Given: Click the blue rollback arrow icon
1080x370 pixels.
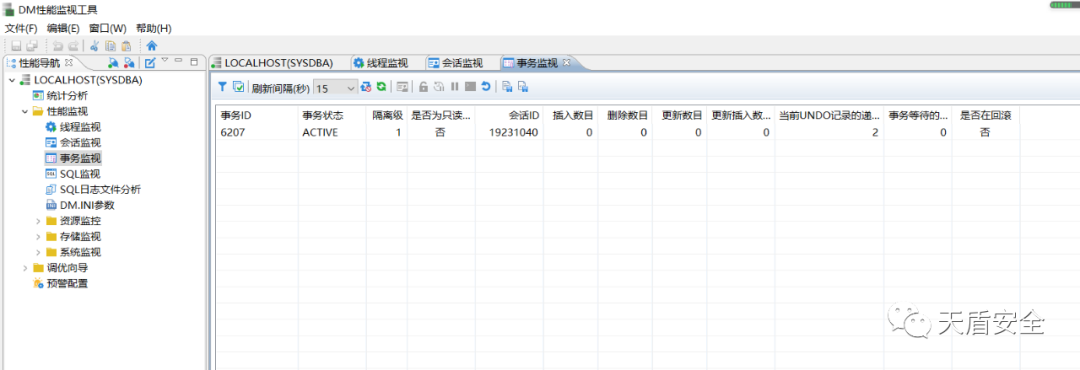Looking at the screenshot, I should (x=486, y=87).
